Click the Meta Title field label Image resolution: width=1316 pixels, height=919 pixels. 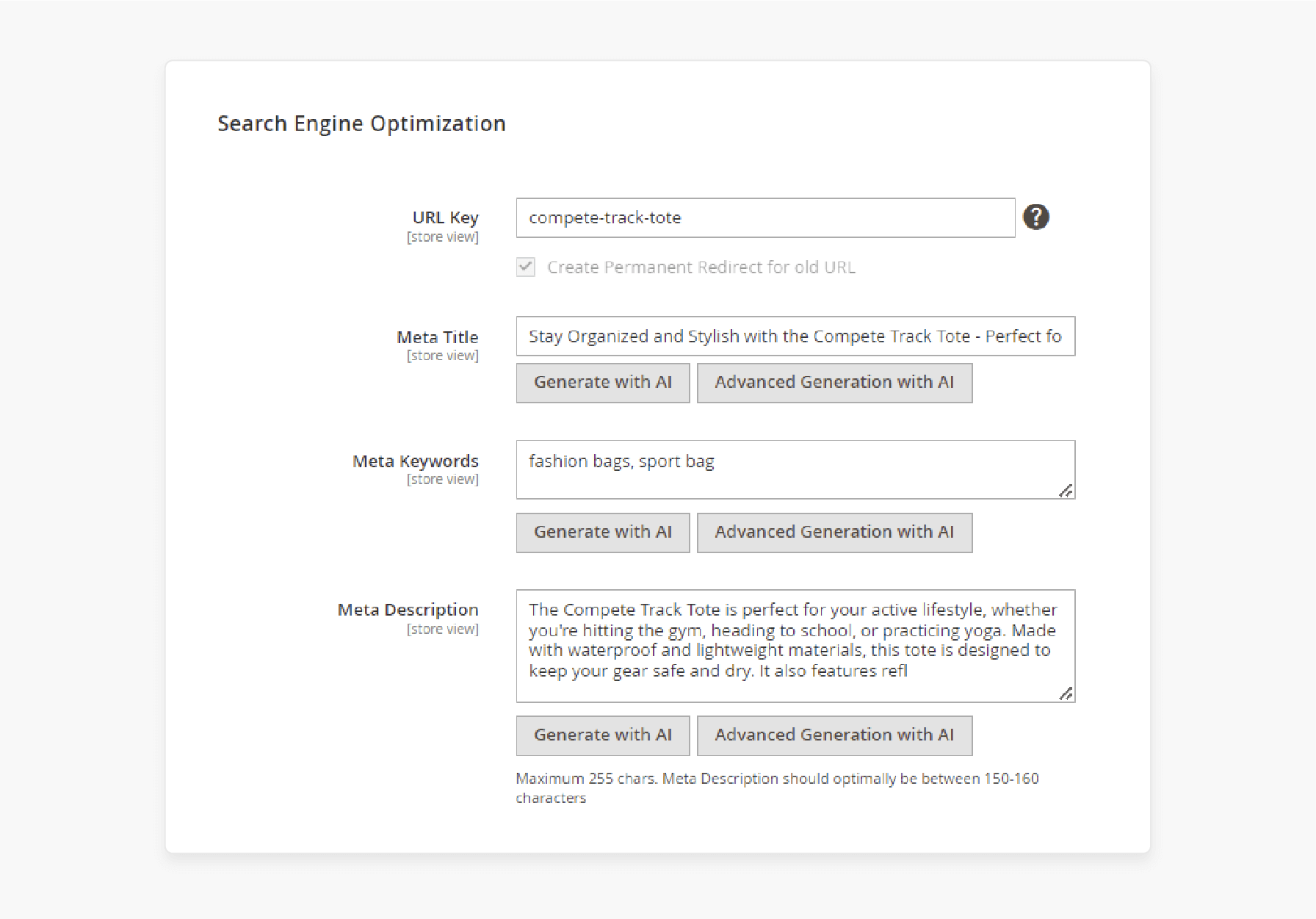pos(438,337)
